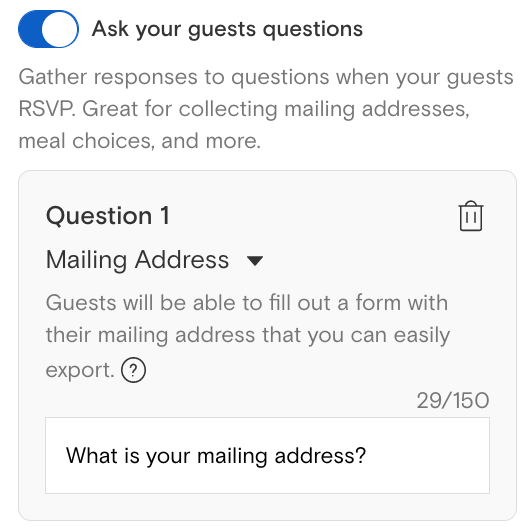Delete Question 1 with the trash icon
This screenshot has height=530, width=530.
471,216
